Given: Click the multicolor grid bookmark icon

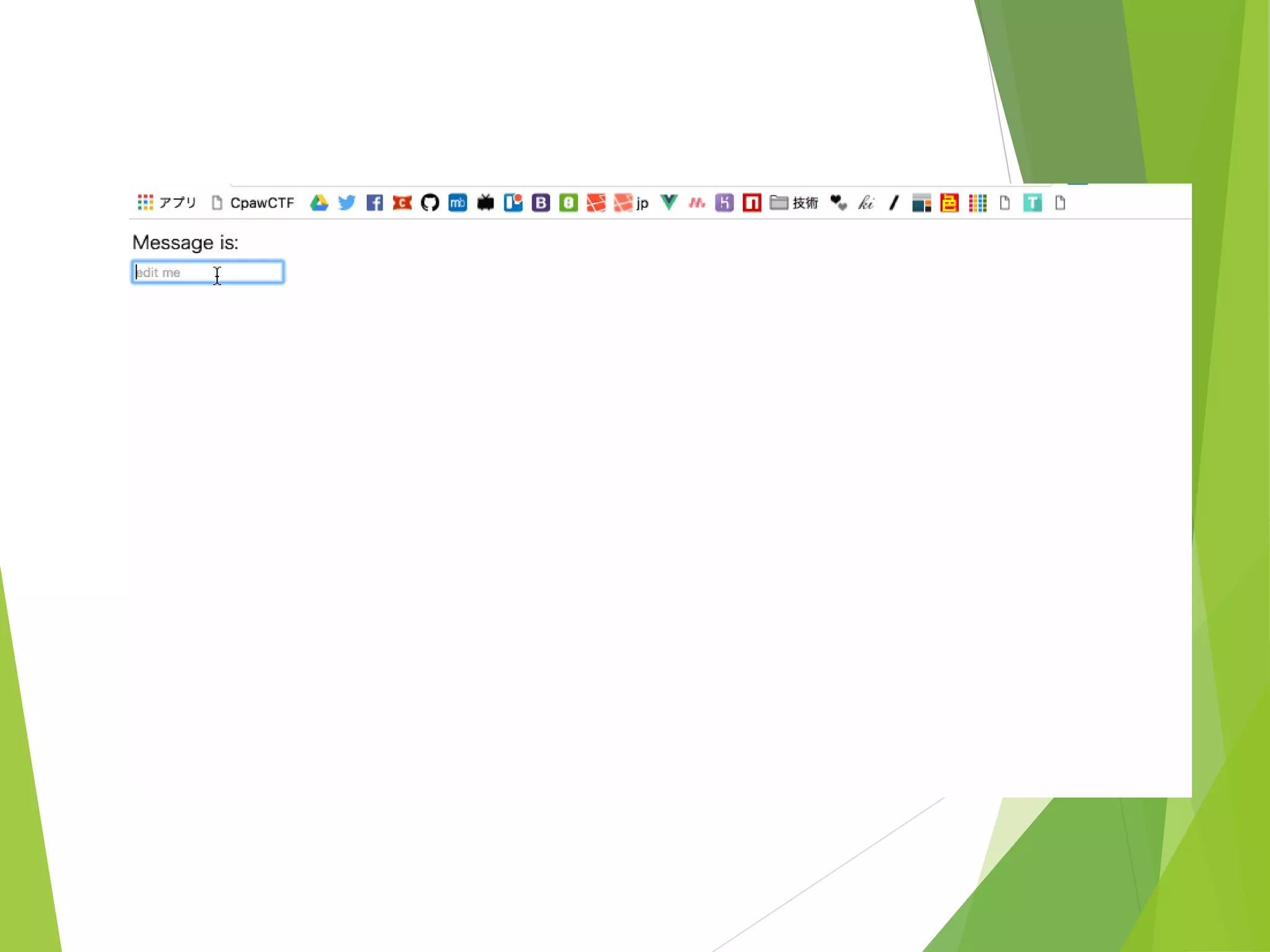Looking at the screenshot, I should coord(977,203).
